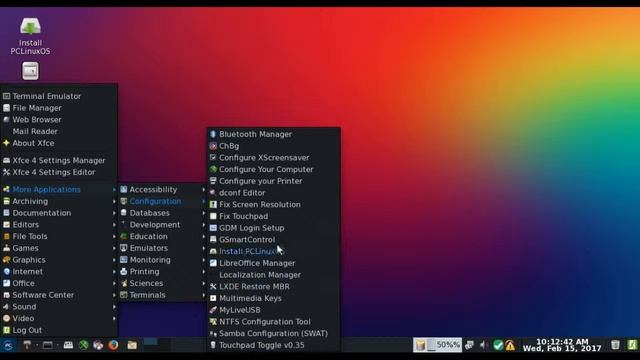
Task: Expand the Video submenu arrow
Action: tap(114, 318)
